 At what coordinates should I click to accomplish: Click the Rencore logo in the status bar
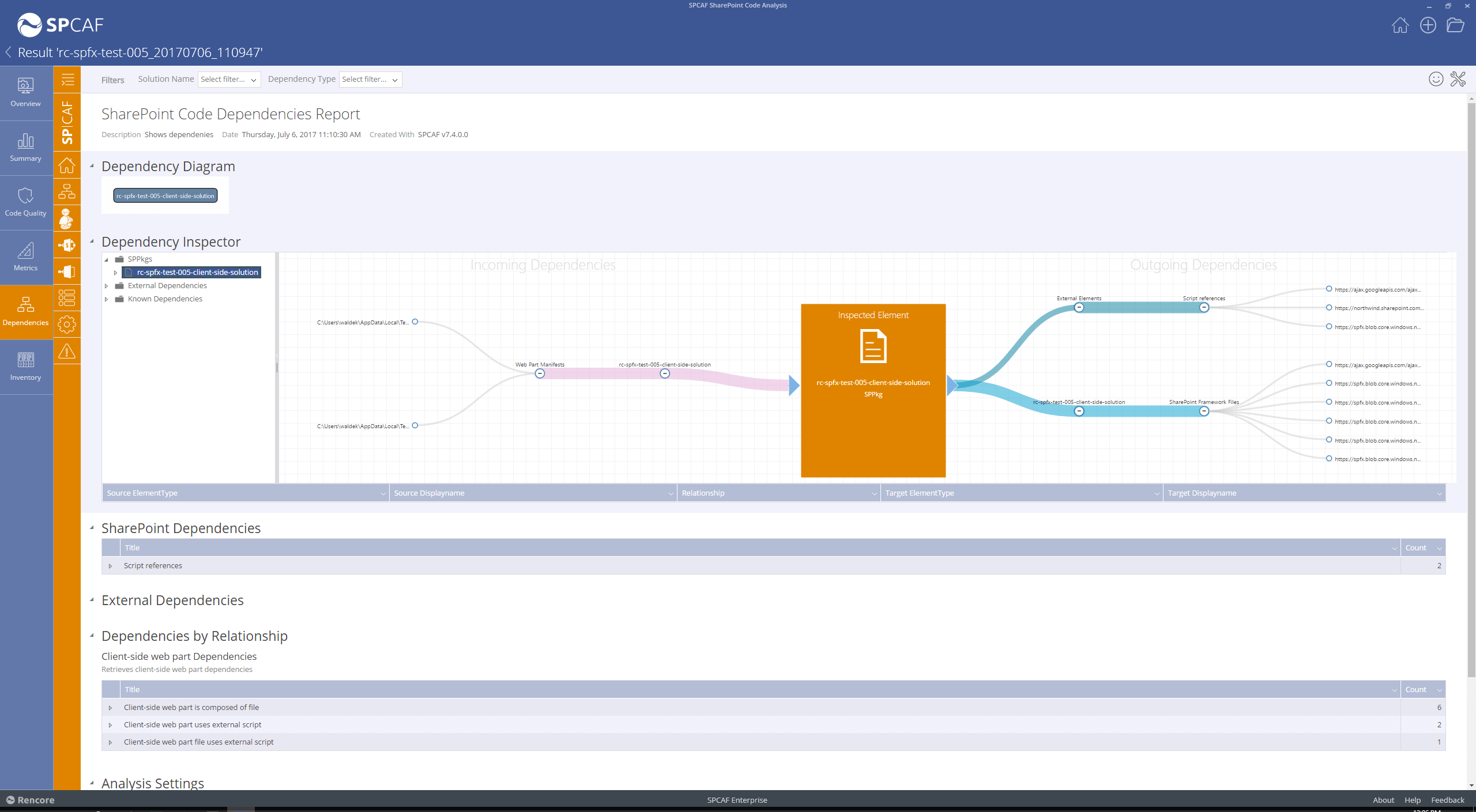[31, 800]
